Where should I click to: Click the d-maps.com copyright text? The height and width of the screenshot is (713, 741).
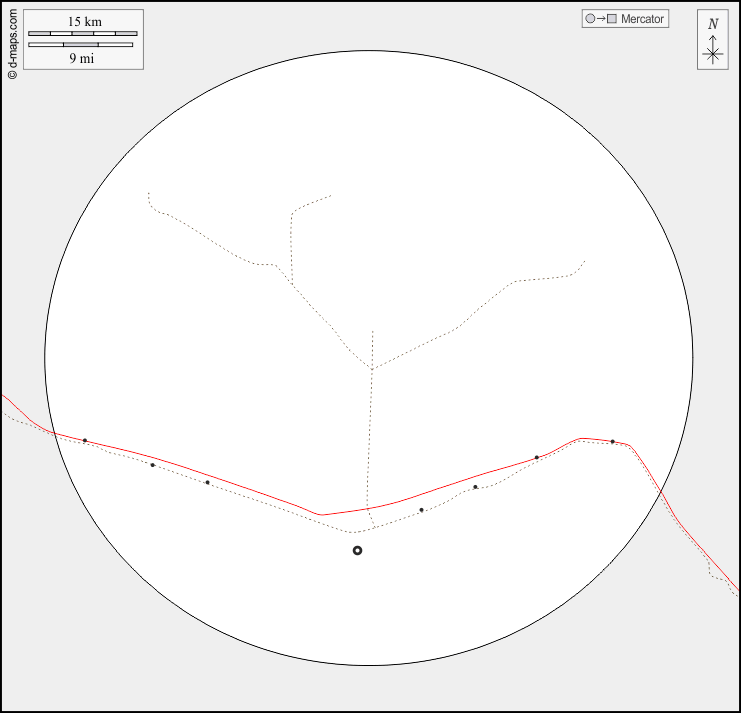coord(13,44)
